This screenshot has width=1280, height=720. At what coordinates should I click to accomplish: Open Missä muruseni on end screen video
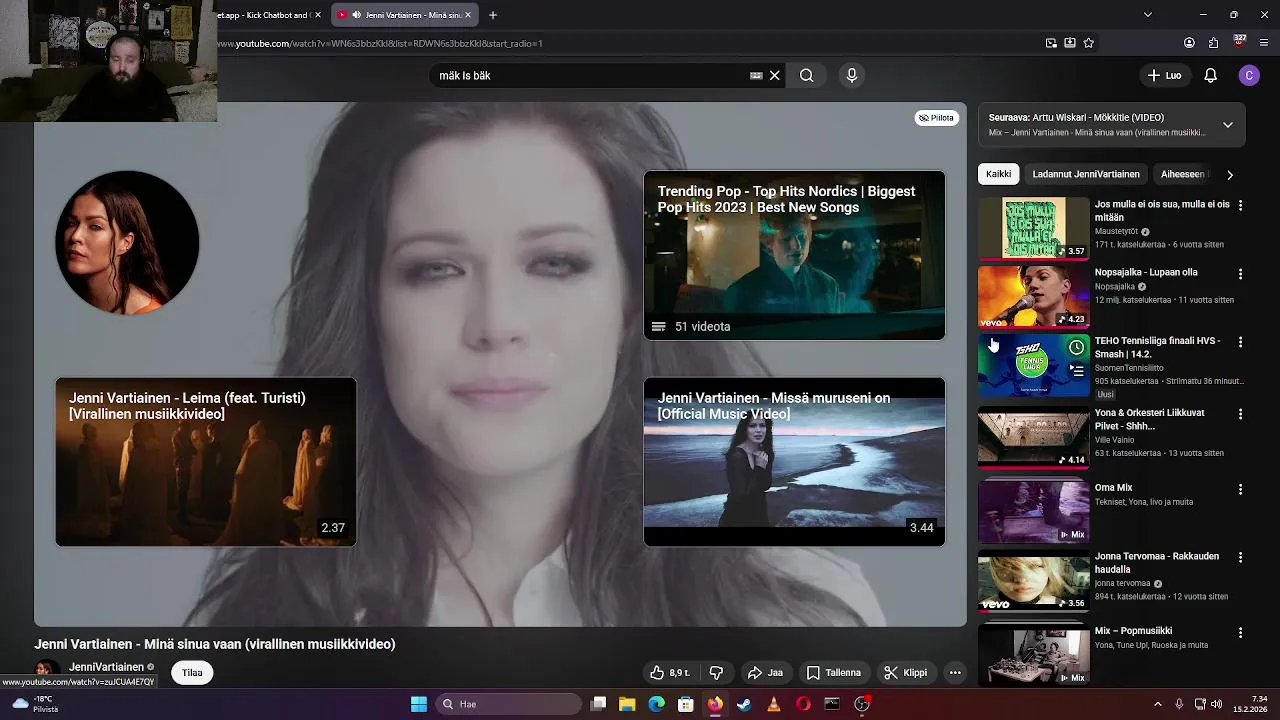(794, 462)
